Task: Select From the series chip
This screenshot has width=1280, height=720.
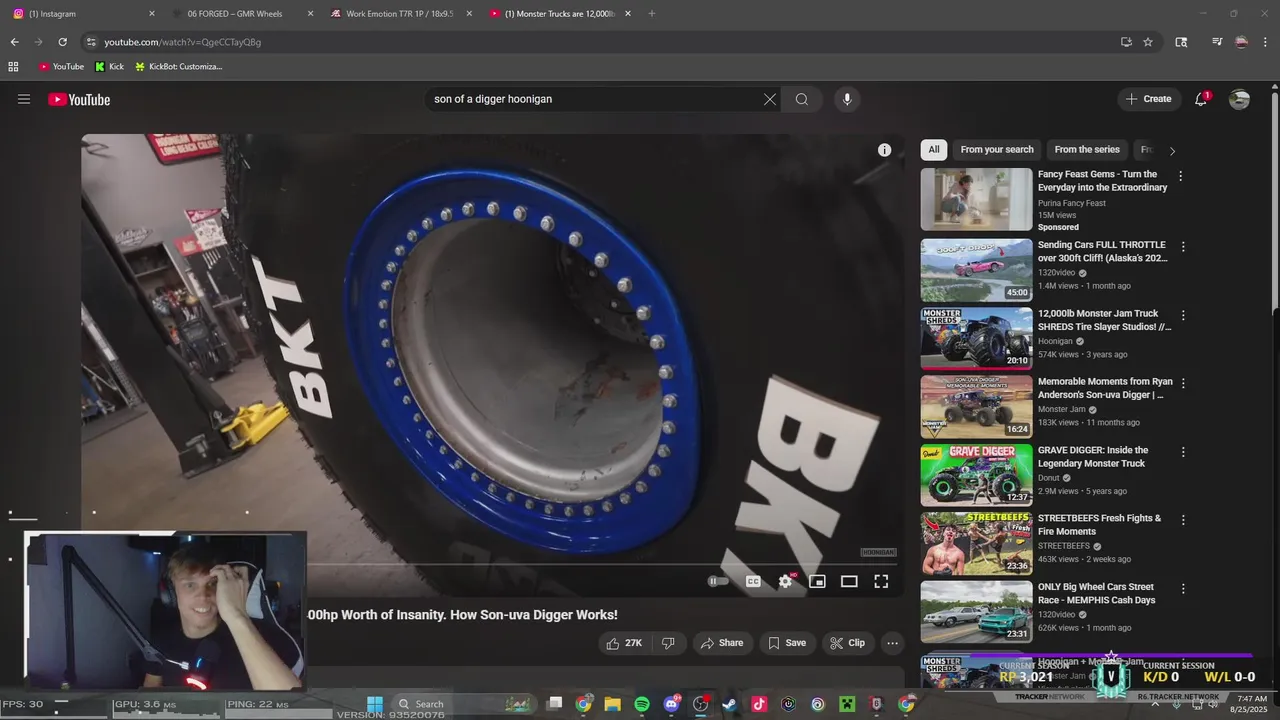Action: click(x=1087, y=150)
